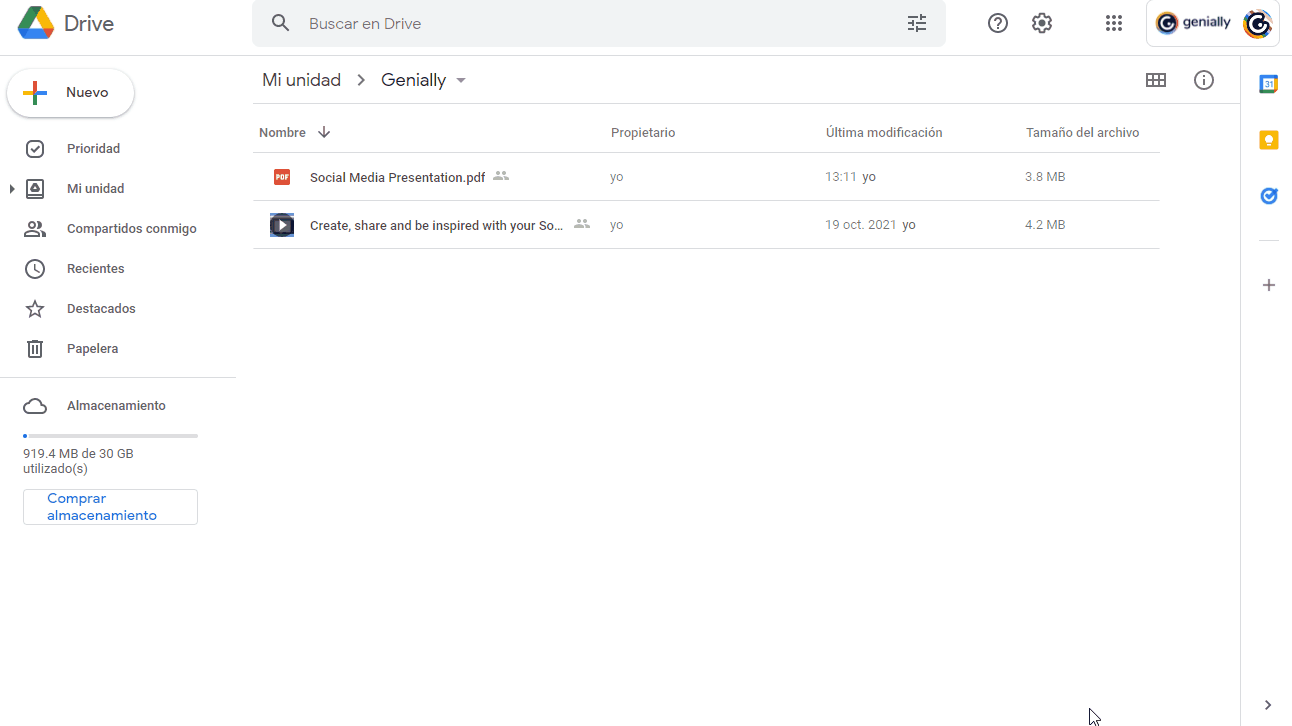Image resolution: width=1292 pixels, height=726 pixels.
Task: Click the genially account logo button
Action: (1193, 23)
